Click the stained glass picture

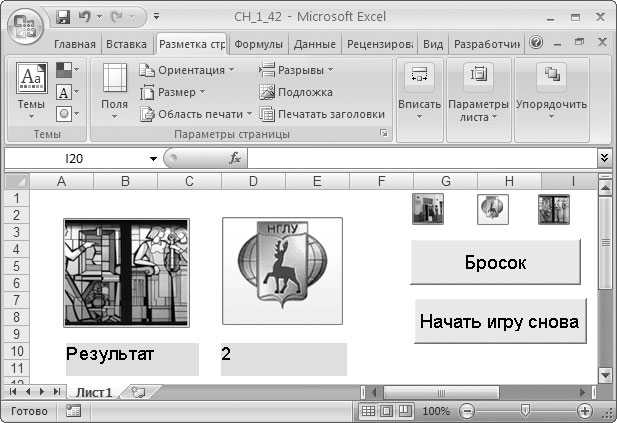(126, 273)
